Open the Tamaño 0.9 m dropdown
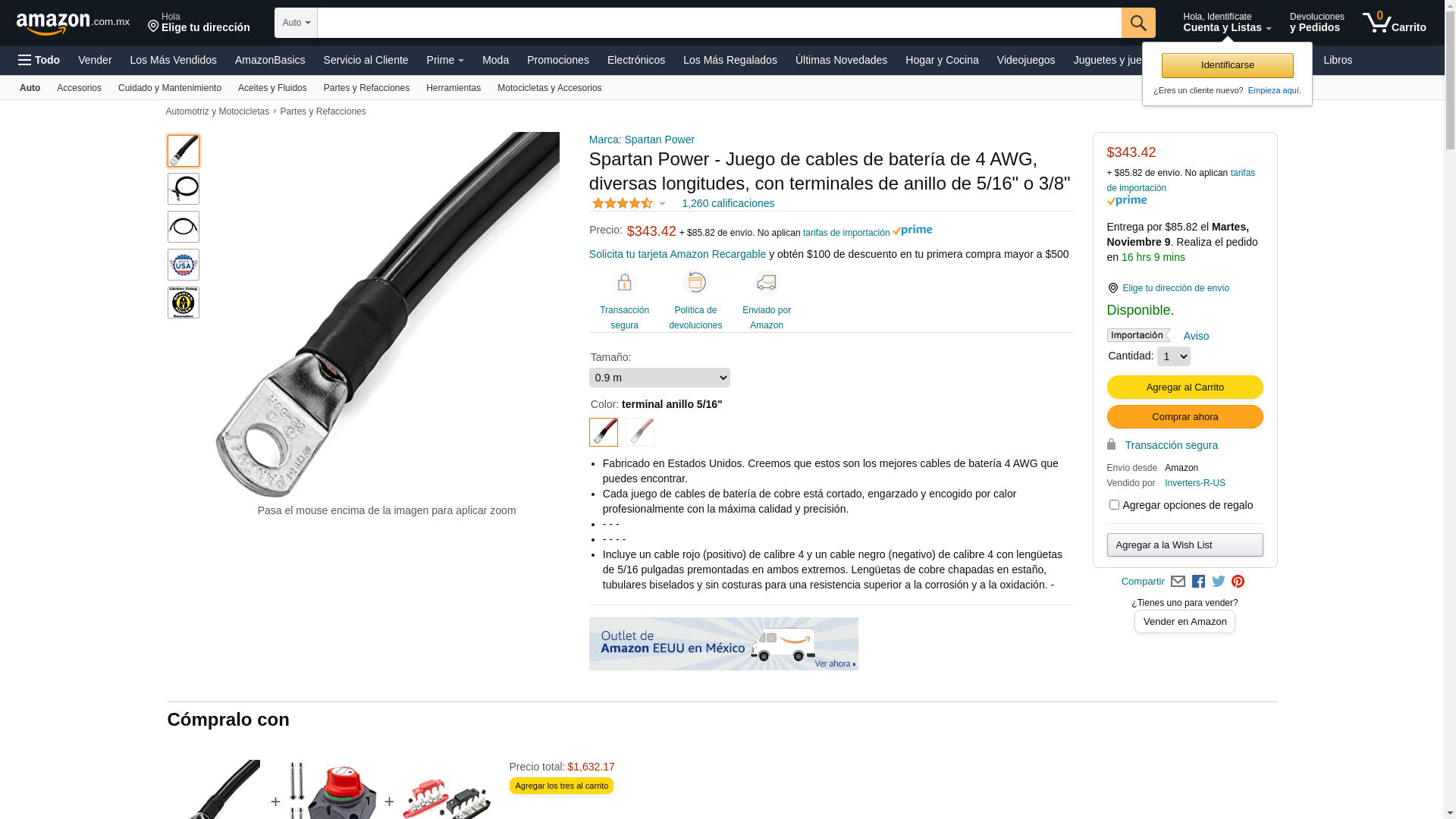This screenshot has height=819, width=1456. tap(660, 378)
